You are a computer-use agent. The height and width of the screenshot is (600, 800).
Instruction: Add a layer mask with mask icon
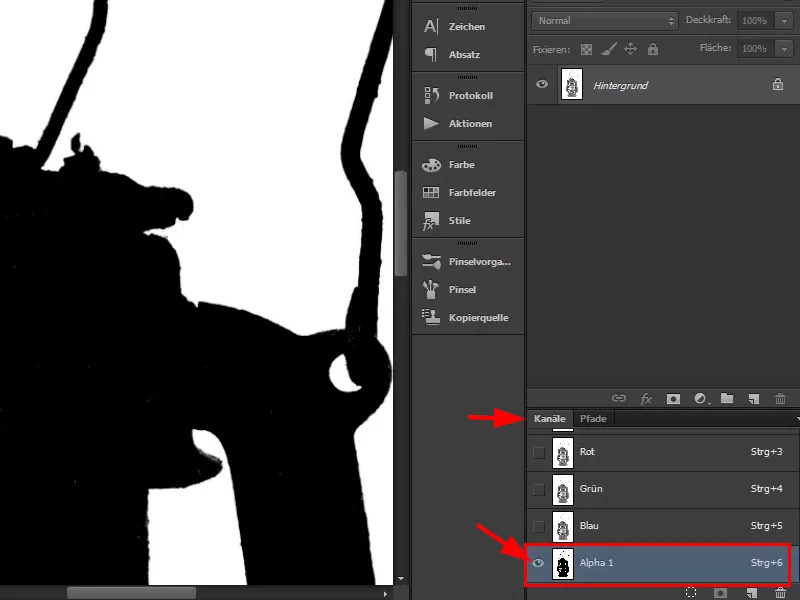pos(673,398)
